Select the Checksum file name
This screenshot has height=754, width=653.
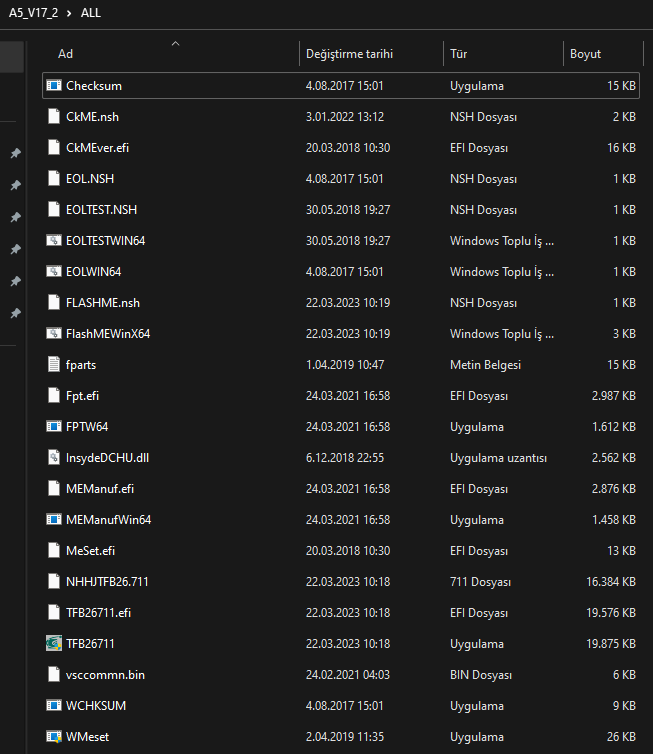pyautogui.click(x=94, y=86)
